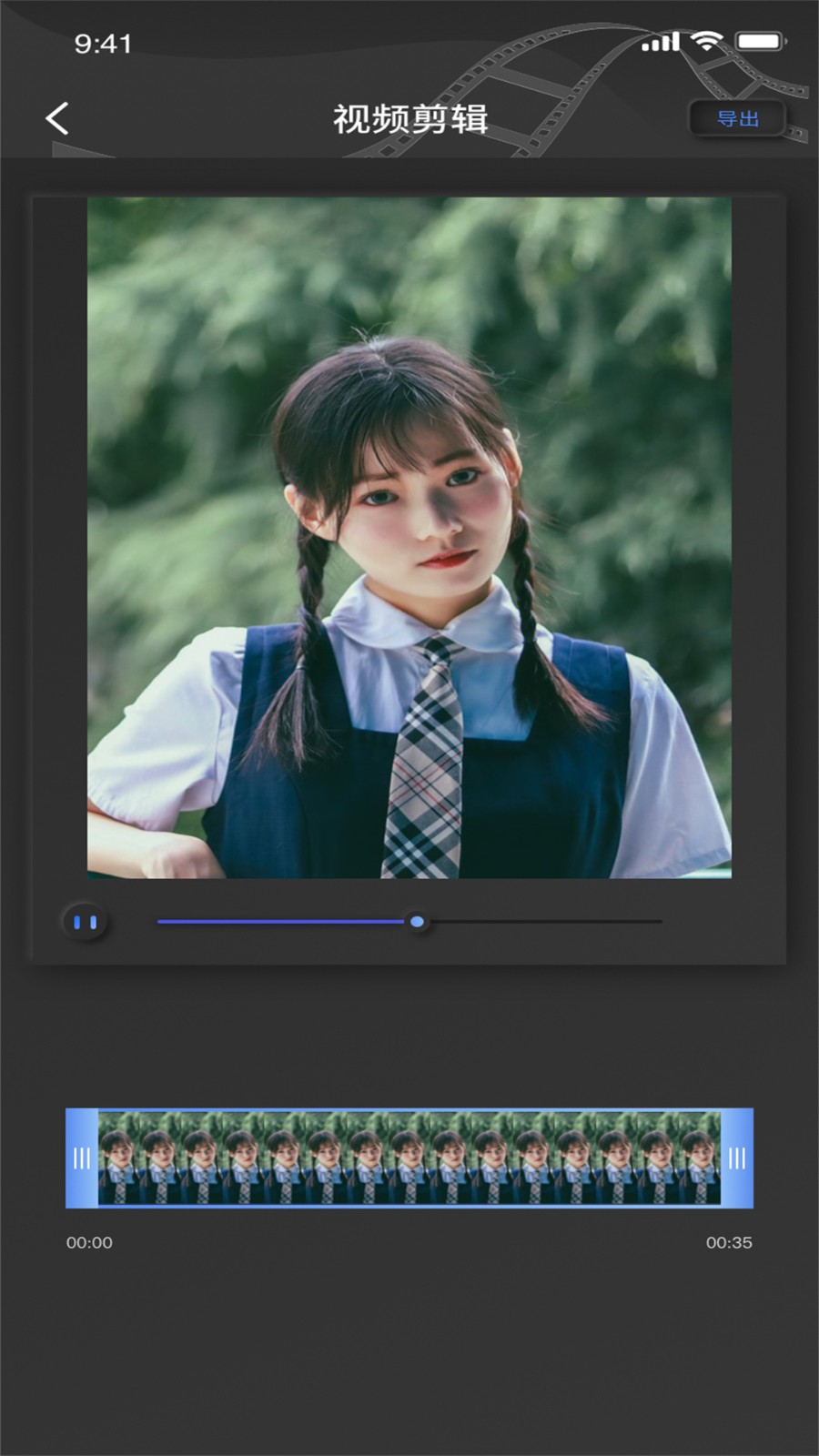Tap the 00:35 end time label

(729, 1242)
